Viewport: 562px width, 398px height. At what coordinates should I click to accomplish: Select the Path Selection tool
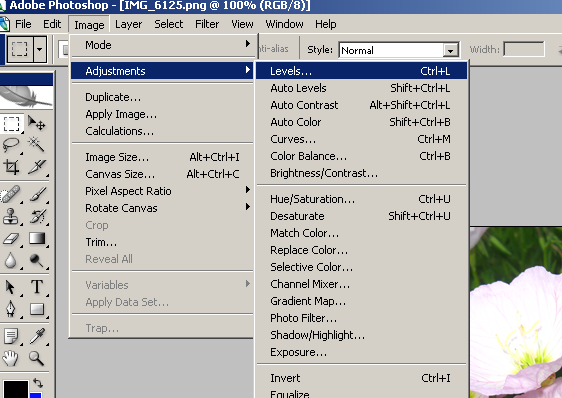pos(10,287)
